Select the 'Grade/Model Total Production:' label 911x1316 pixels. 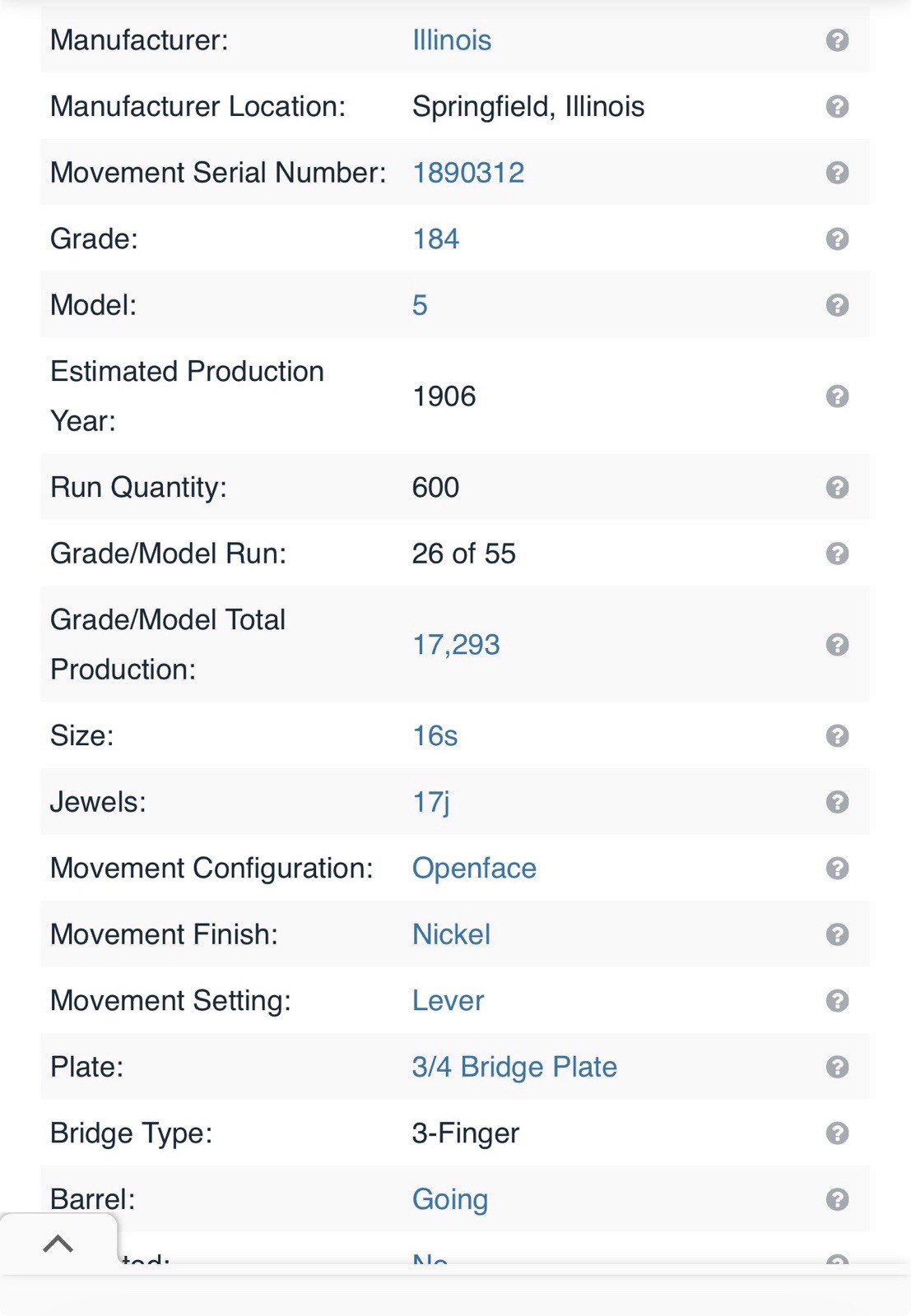(x=168, y=645)
